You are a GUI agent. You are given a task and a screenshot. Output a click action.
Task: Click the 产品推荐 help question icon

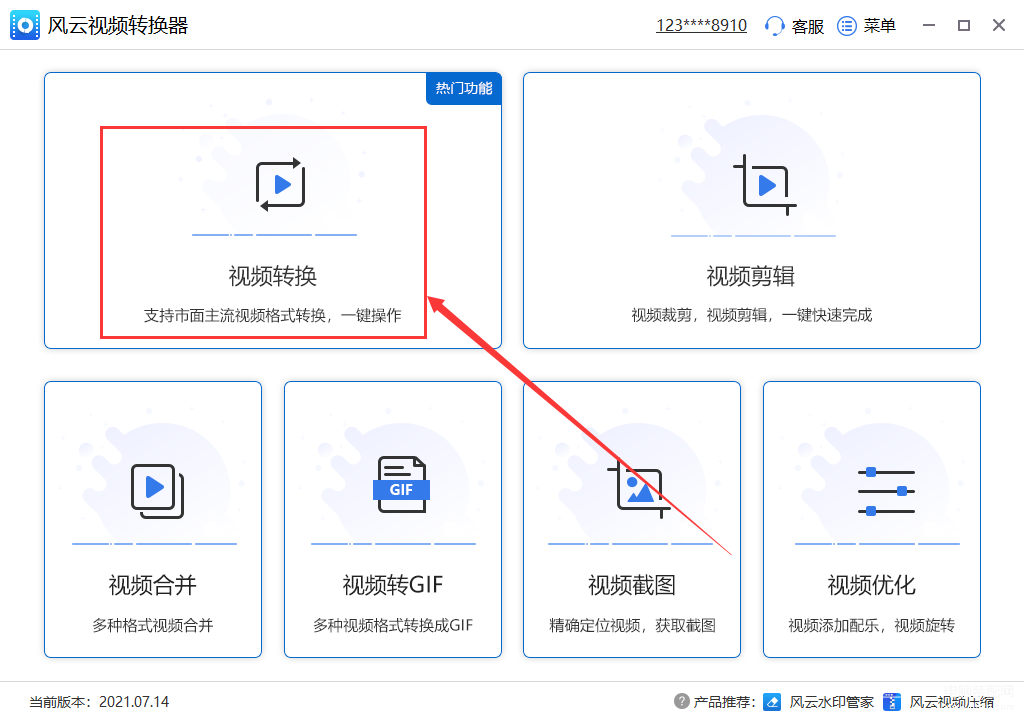682,701
